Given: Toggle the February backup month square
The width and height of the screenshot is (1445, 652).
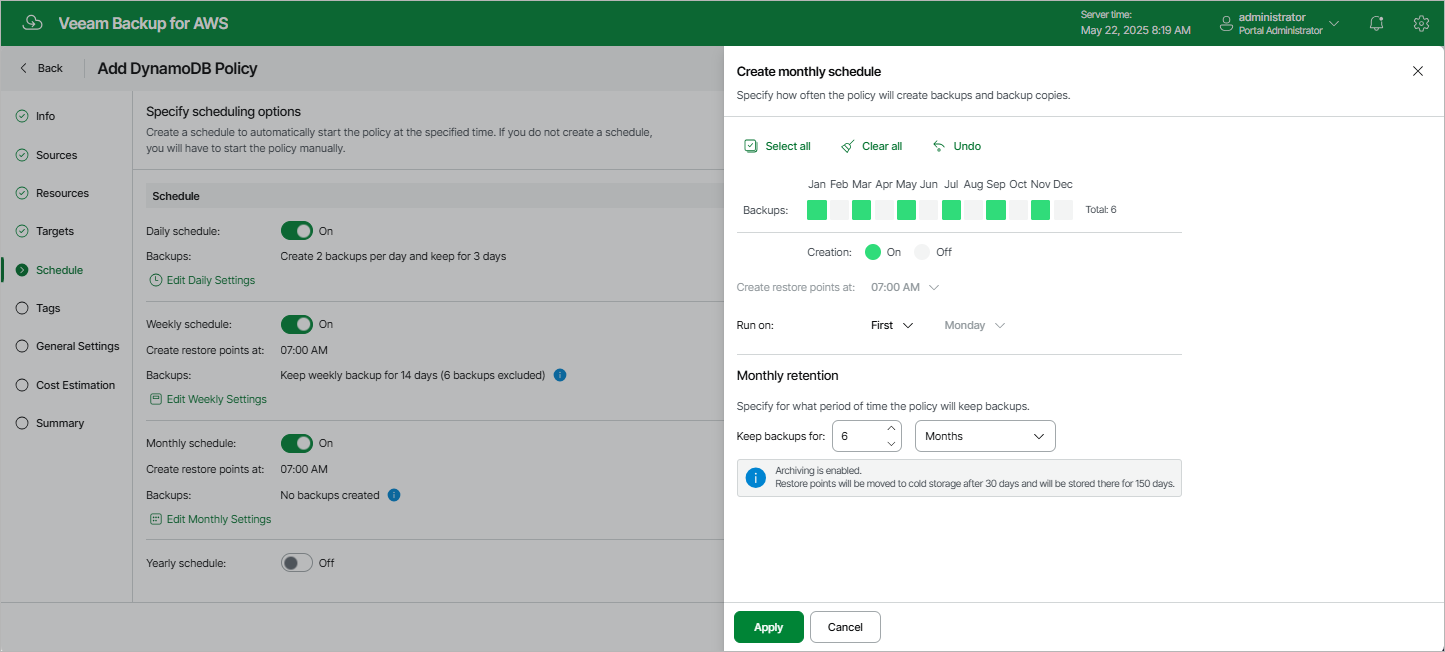Looking at the screenshot, I should [x=839, y=210].
